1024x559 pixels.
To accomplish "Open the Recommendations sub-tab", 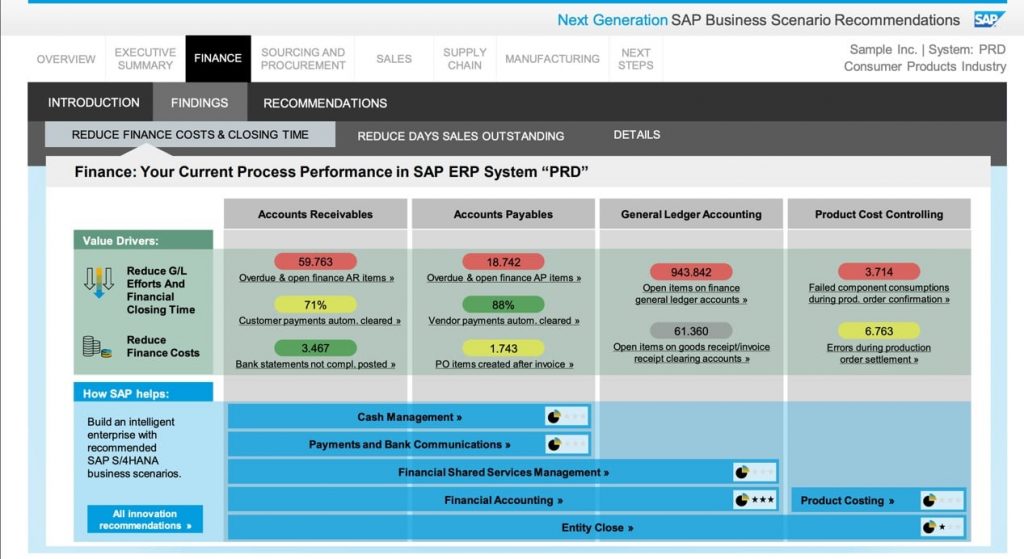I will point(325,103).
